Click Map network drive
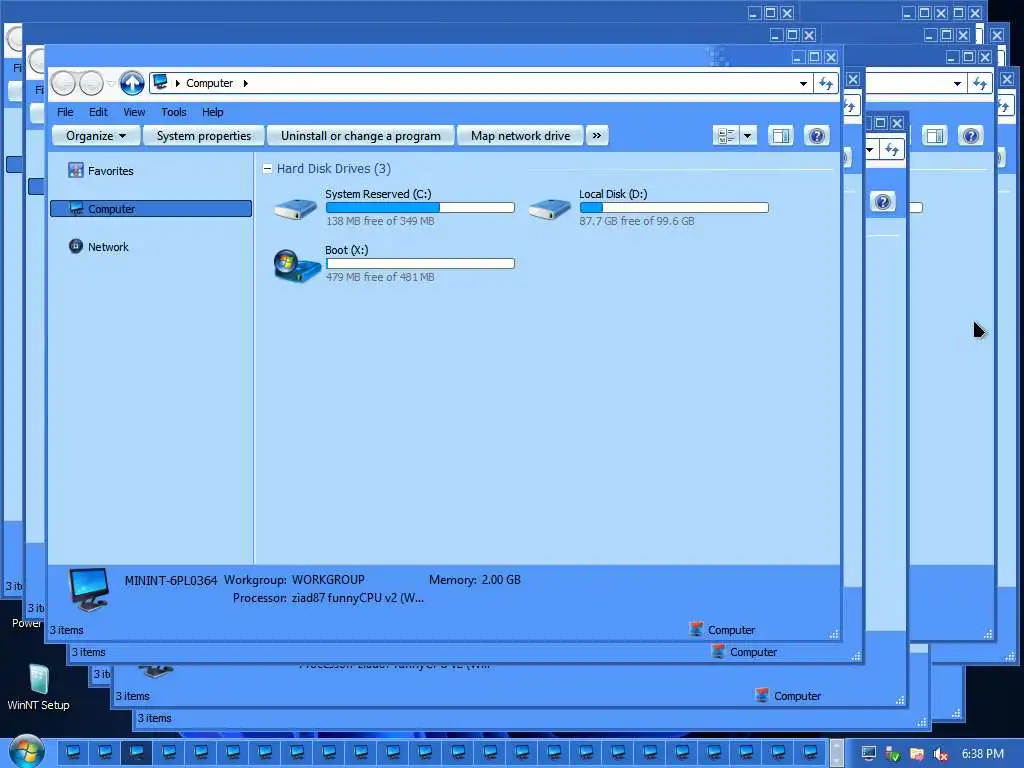Viewport: 1024px width, 768px height. 520,136
